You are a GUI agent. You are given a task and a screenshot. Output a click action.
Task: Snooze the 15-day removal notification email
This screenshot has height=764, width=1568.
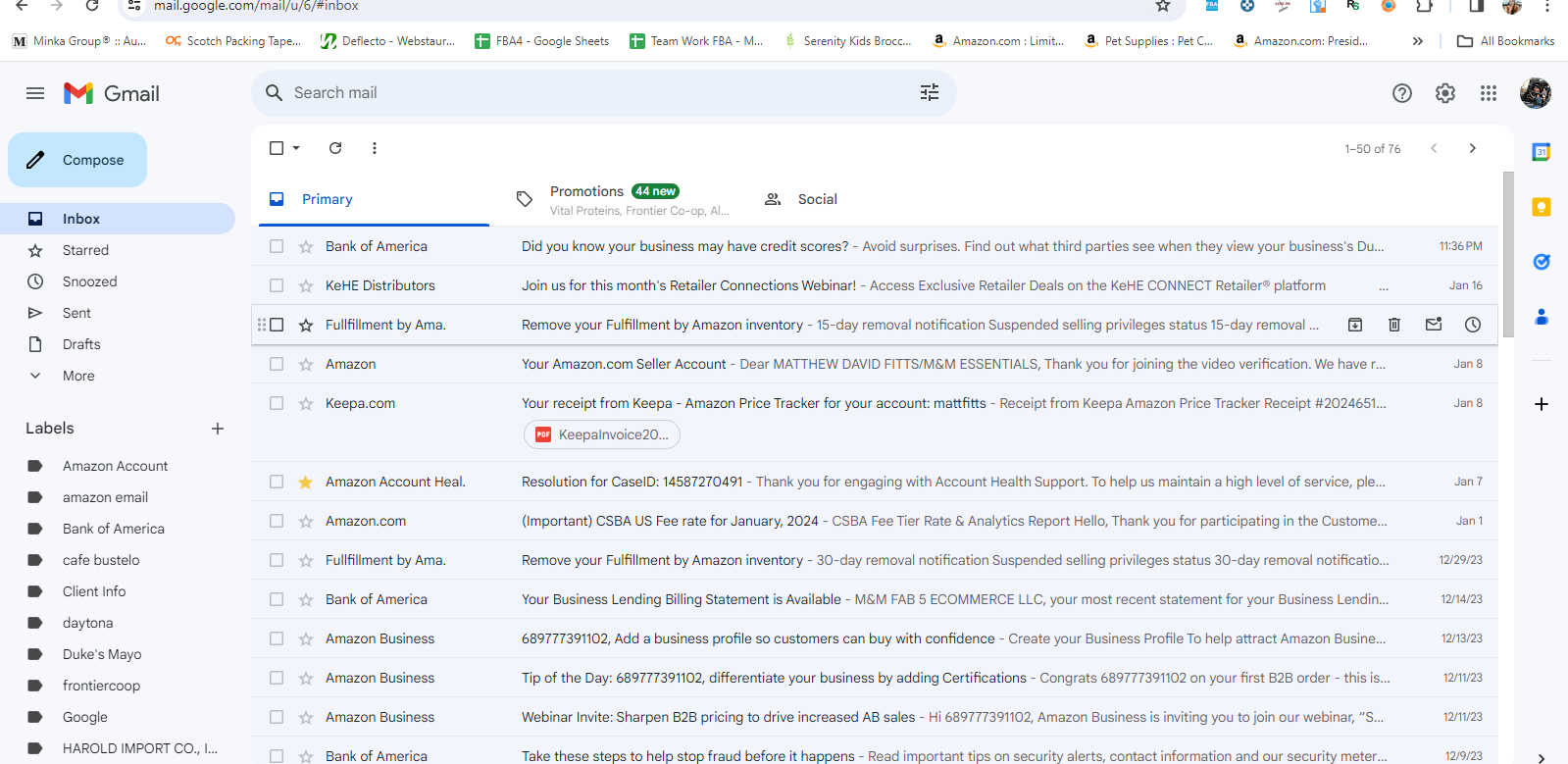(x=1473, y=325)
